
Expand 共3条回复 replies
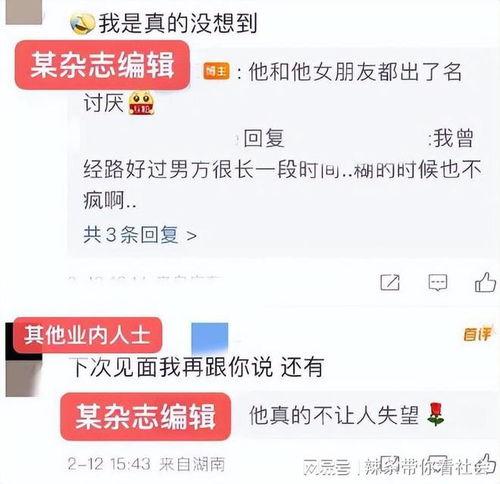click(x=140, y=235)
